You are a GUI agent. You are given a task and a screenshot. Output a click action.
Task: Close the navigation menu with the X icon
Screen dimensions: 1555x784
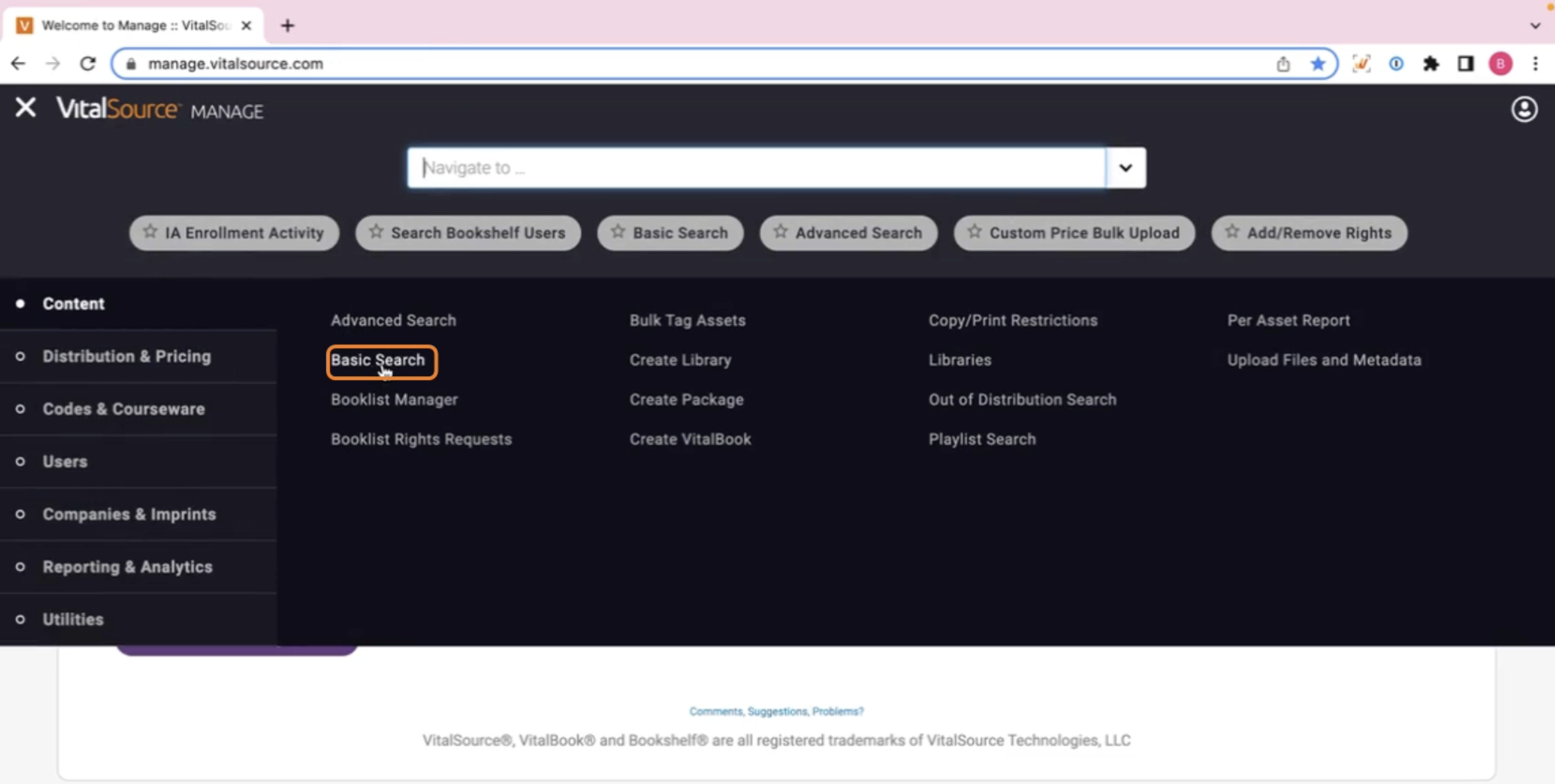point(25,107)
